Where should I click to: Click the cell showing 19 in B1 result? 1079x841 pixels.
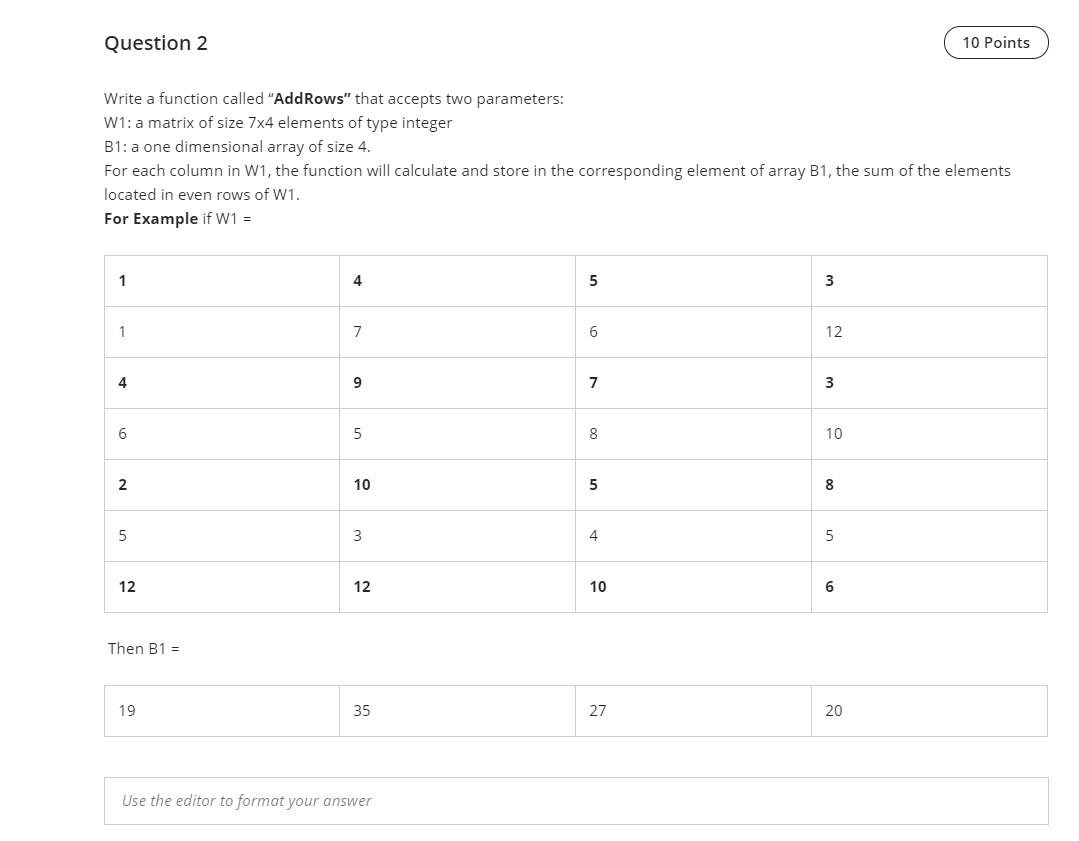click(x=126, y=710)
